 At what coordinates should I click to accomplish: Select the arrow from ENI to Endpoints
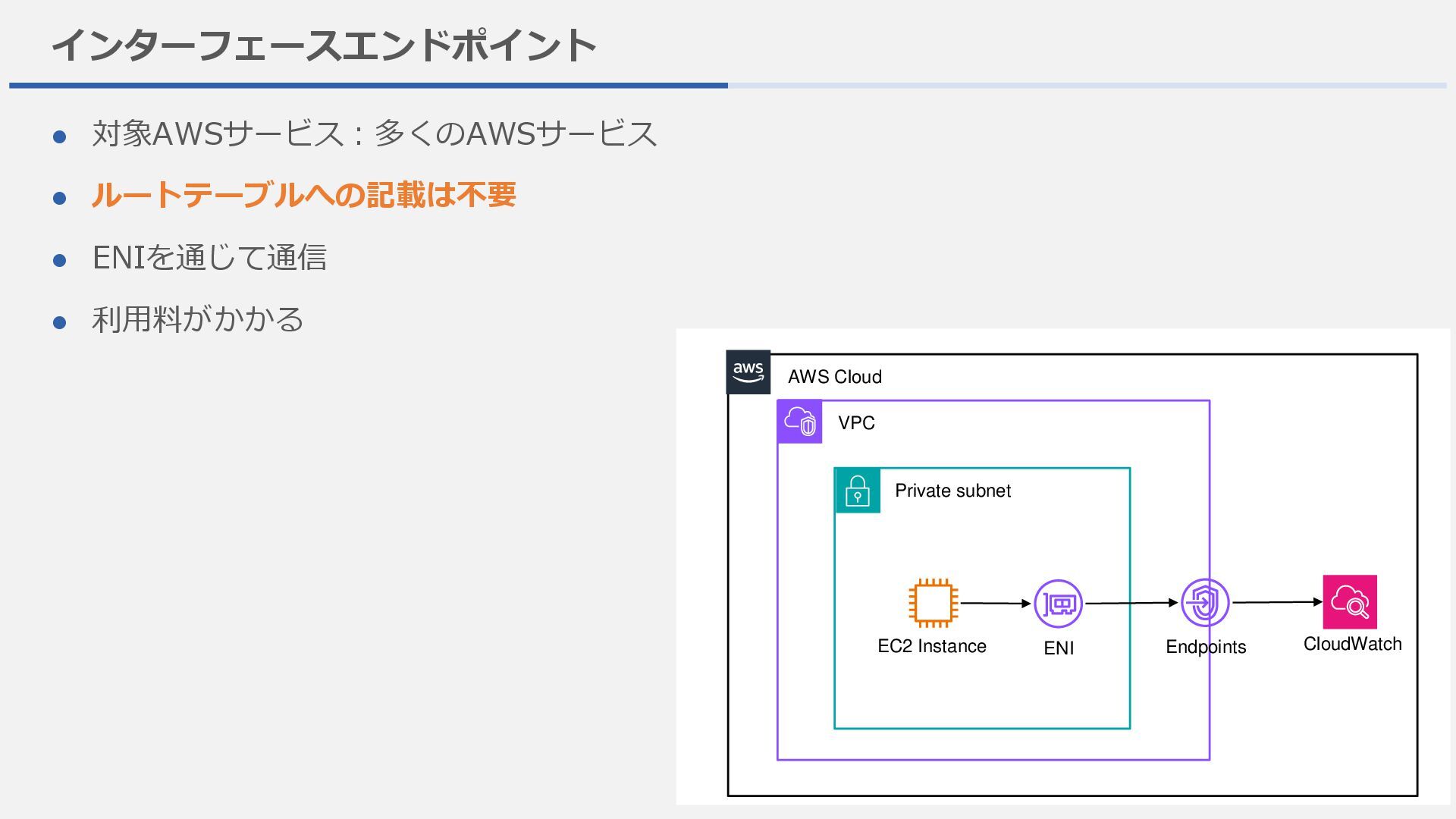(1132, 603)
